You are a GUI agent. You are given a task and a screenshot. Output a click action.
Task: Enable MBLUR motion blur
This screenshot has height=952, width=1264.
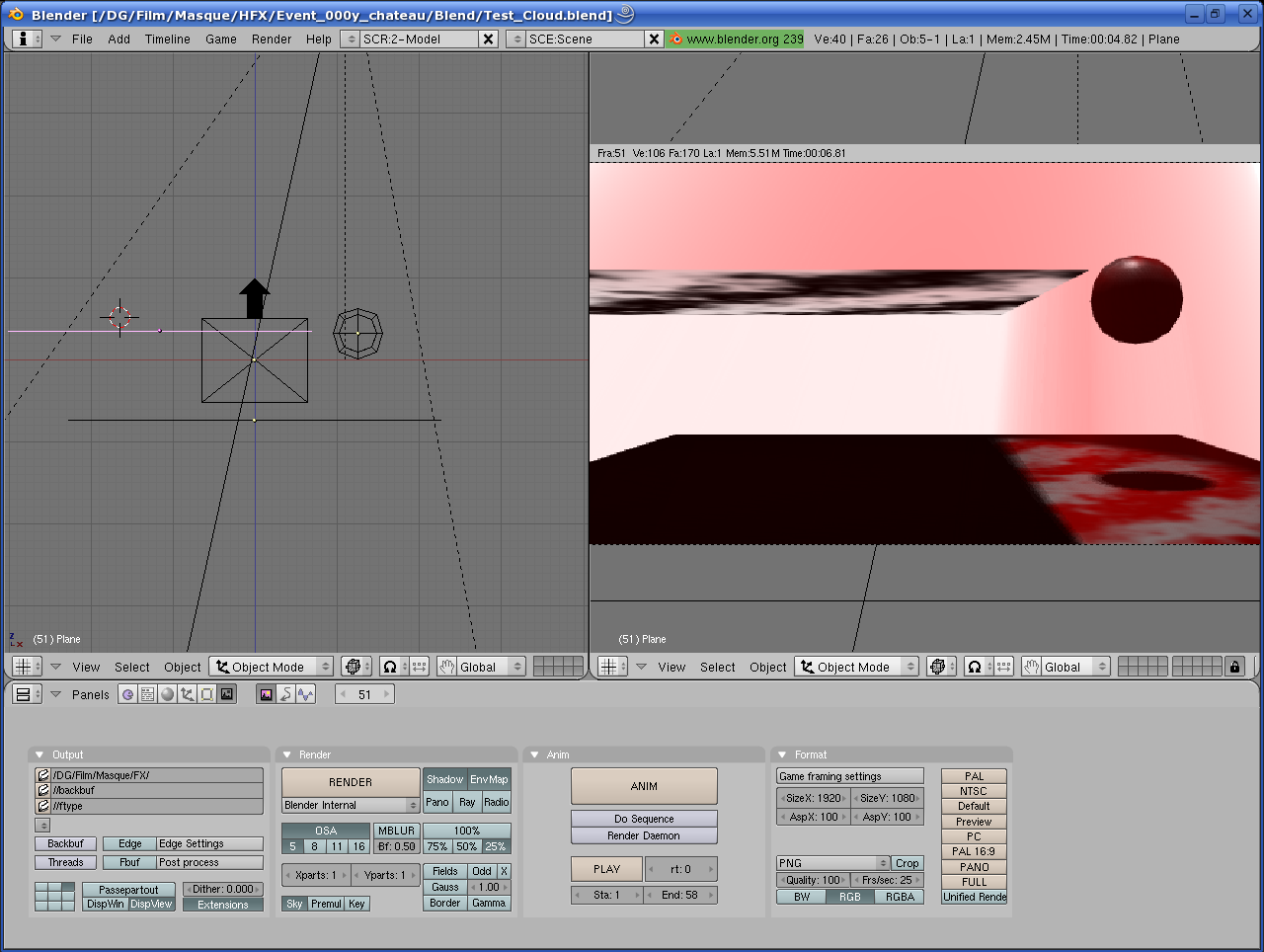(396, 831)
